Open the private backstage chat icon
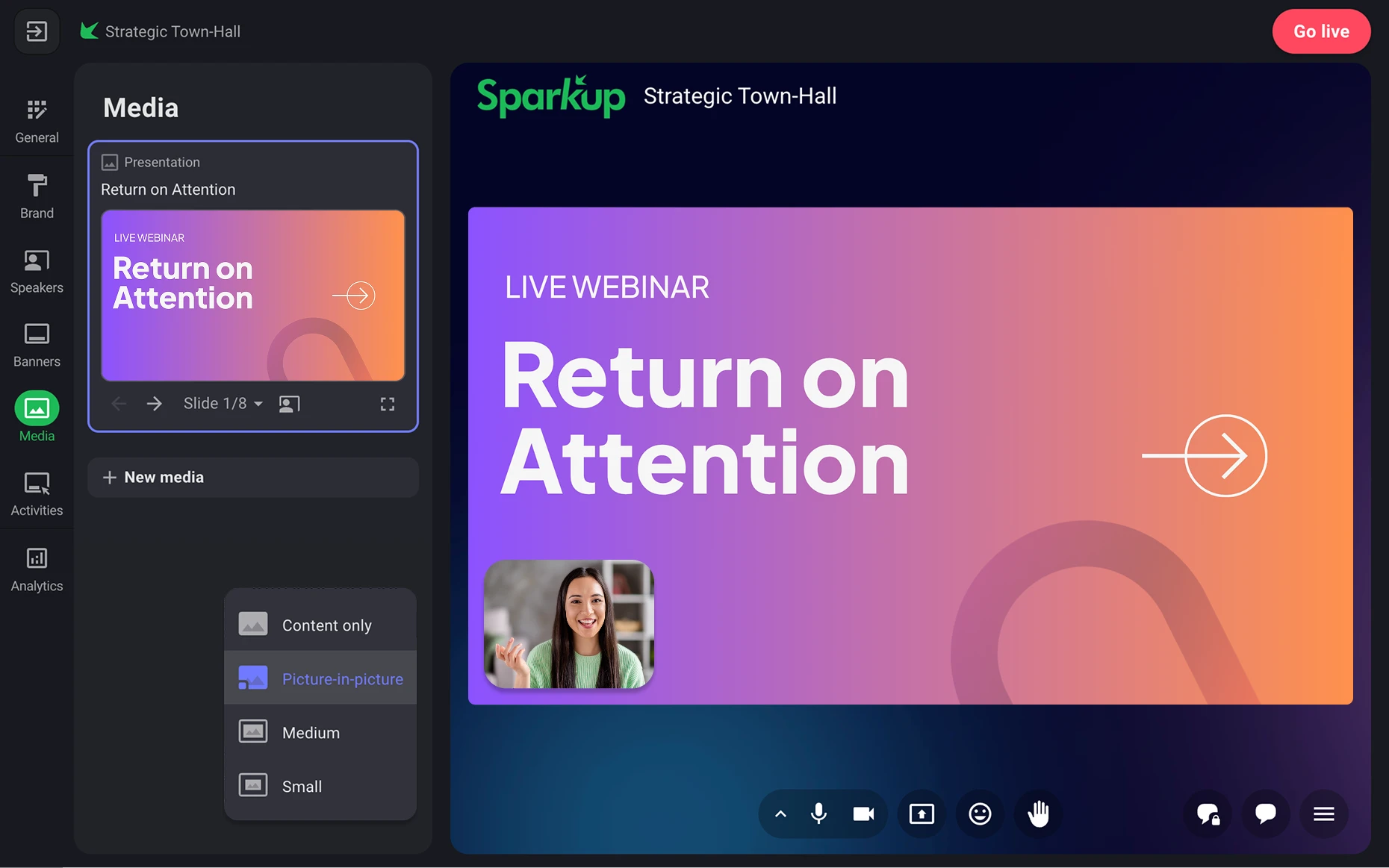The width and height of the screenshot is (1389, 868). pyautogui.click(x=1208, y=814)
